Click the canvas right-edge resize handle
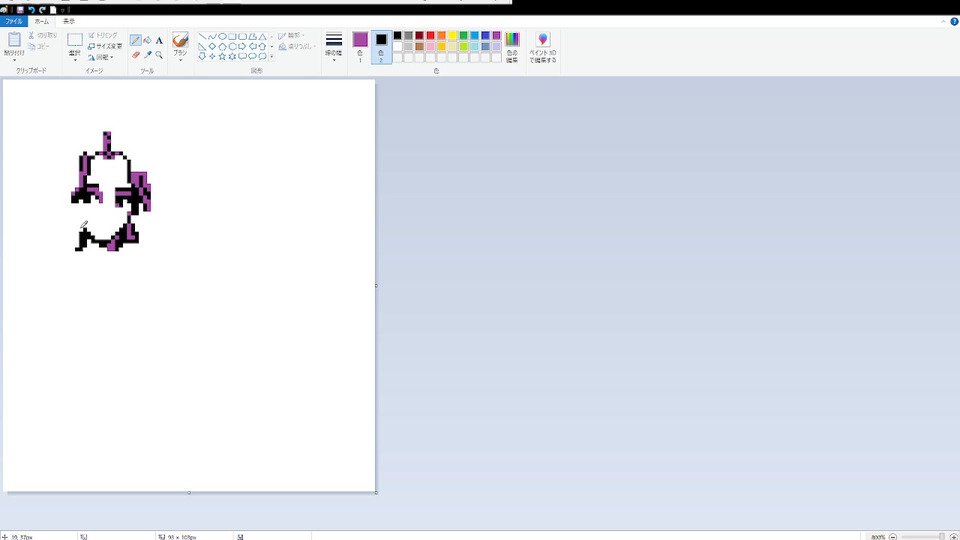This screenshot has width=960, height=540. (376, 285)
